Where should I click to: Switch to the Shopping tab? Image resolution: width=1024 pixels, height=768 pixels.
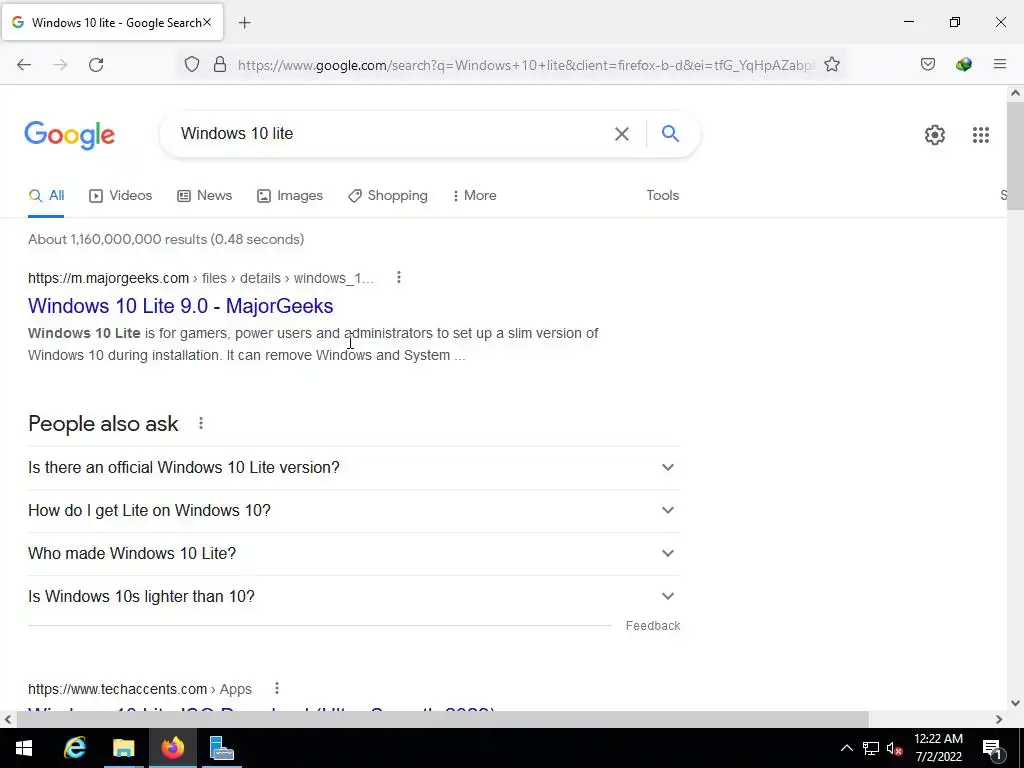[x=388, y=195]
